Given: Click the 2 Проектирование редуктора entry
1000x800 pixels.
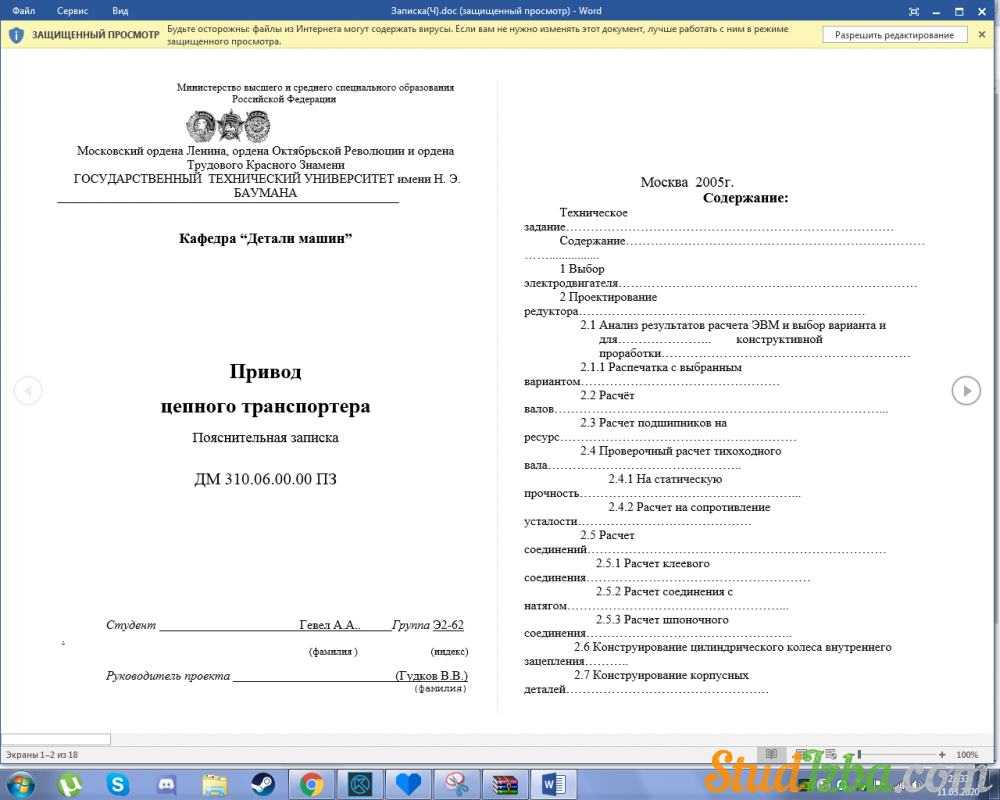Looking at the screenshot, I should [x=694, y=304].
